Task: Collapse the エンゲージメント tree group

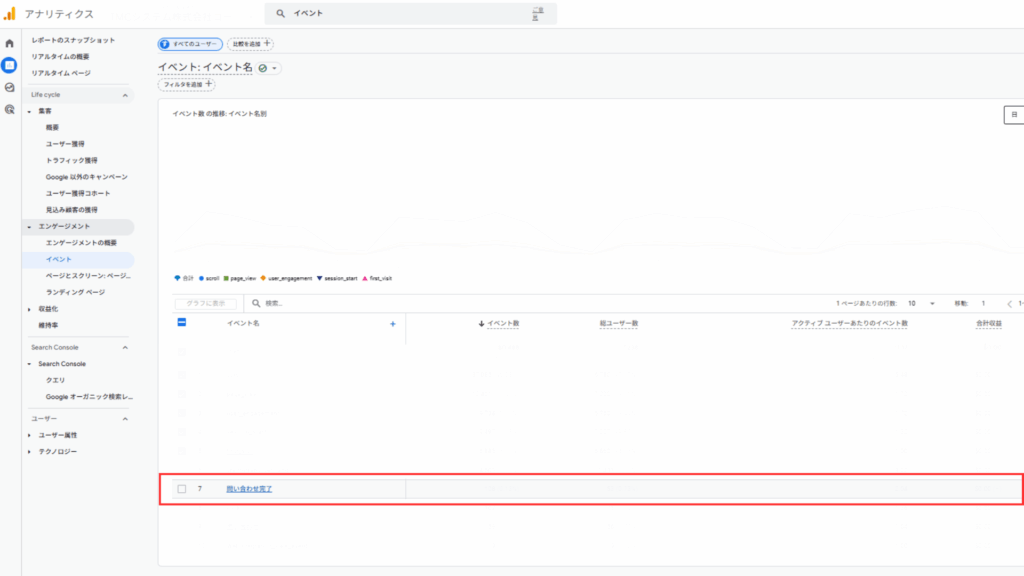Action: 29,227
